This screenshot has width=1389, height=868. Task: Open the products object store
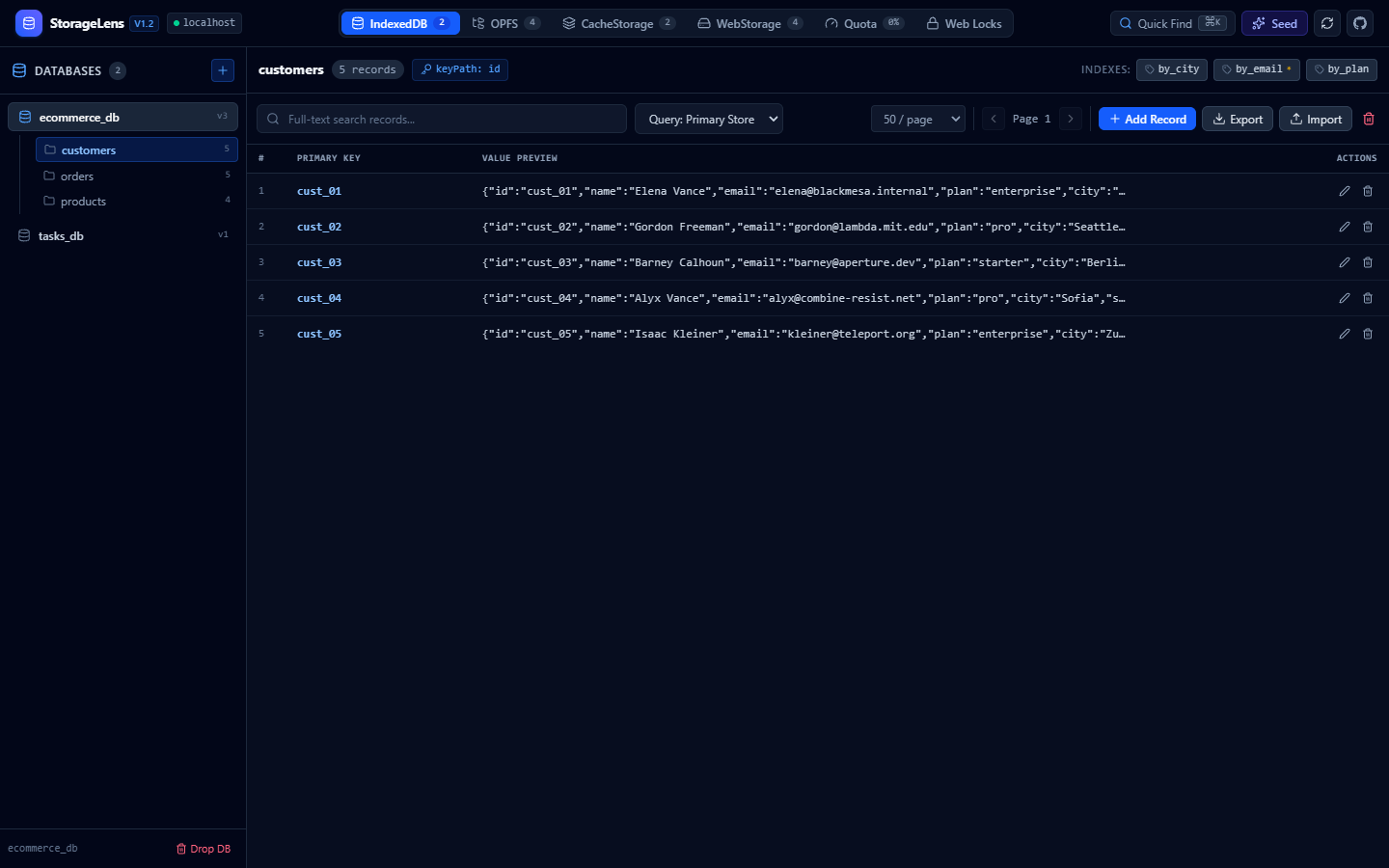point(137,201)
